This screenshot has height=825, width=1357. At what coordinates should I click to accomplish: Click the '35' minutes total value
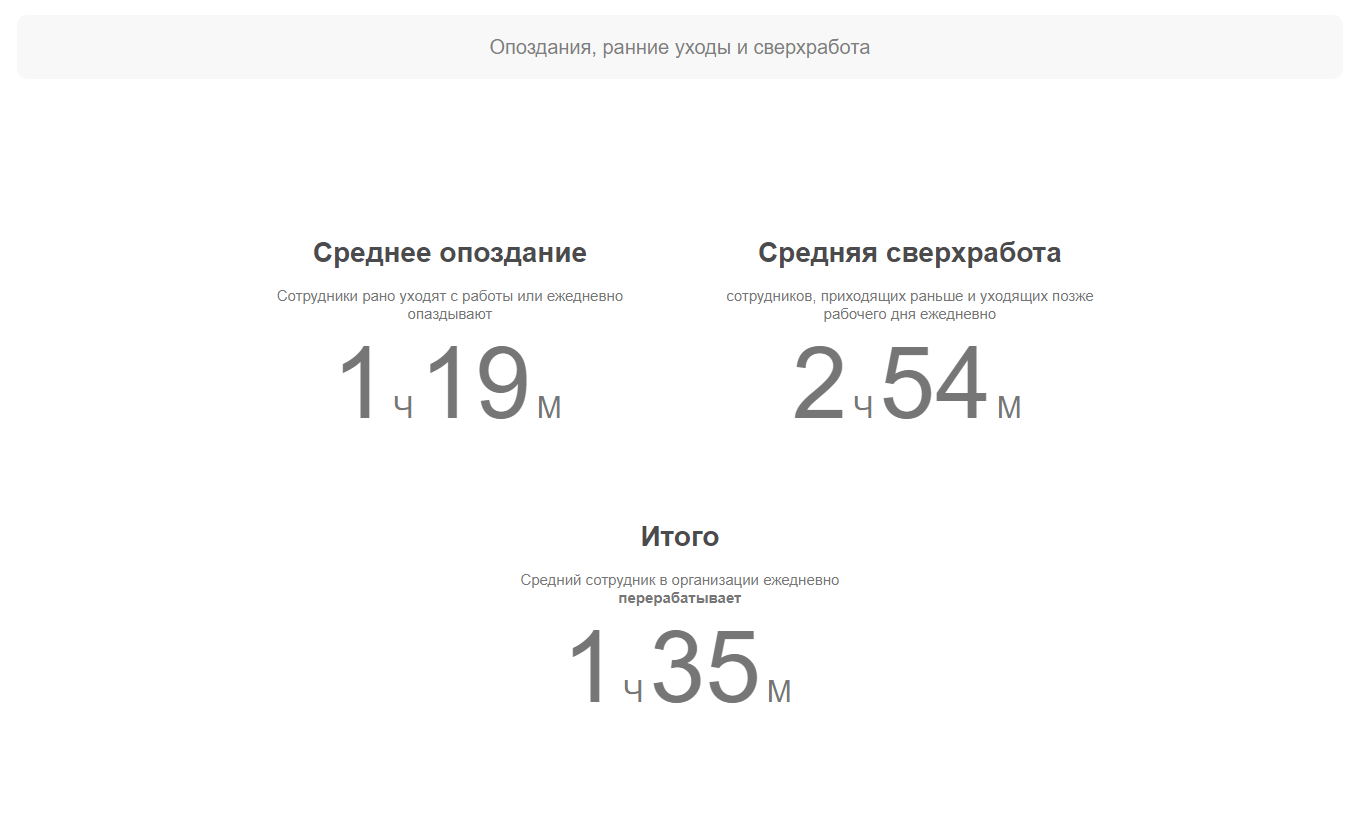(x=705, y=668)
